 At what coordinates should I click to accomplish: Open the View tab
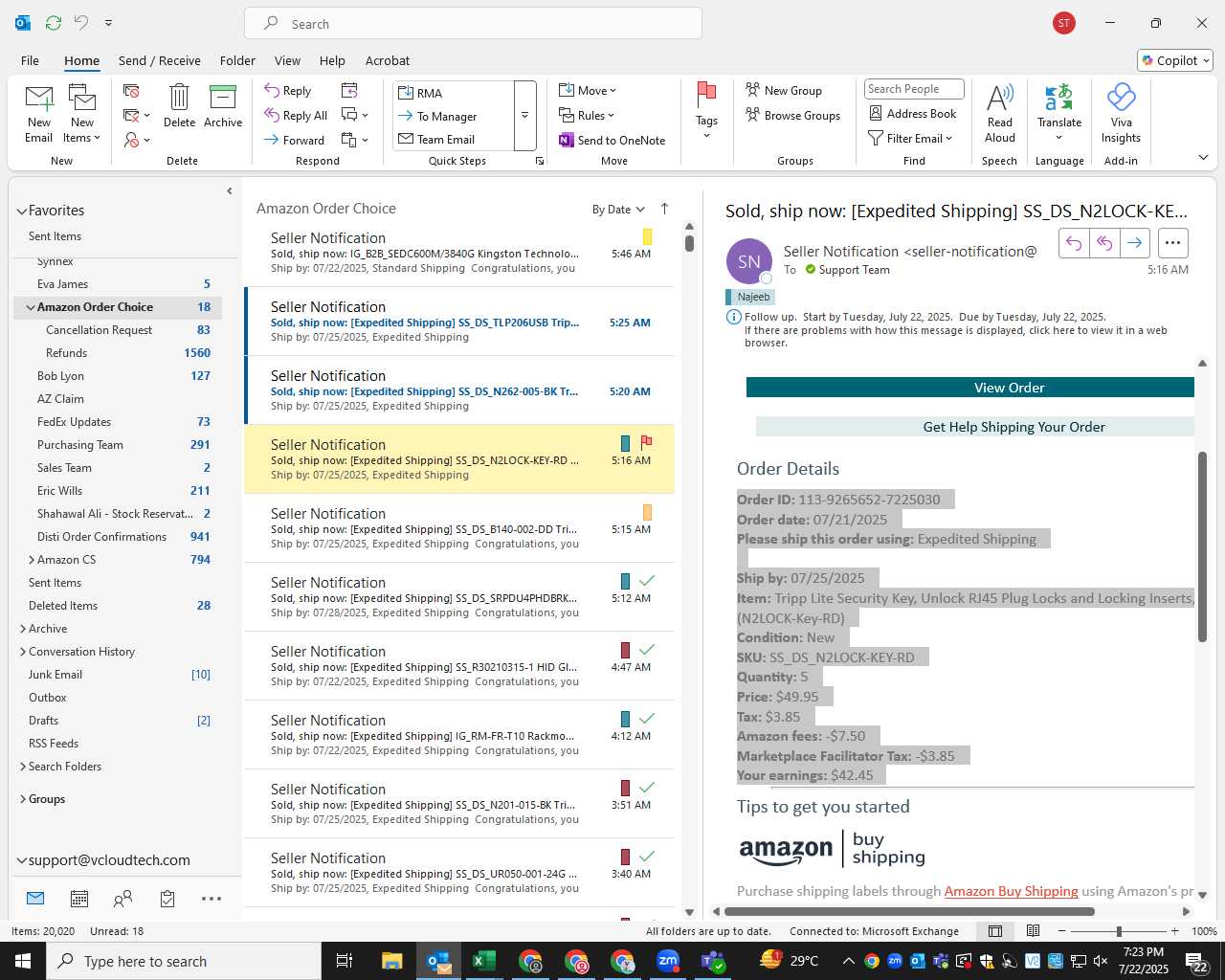click(287, 60)
